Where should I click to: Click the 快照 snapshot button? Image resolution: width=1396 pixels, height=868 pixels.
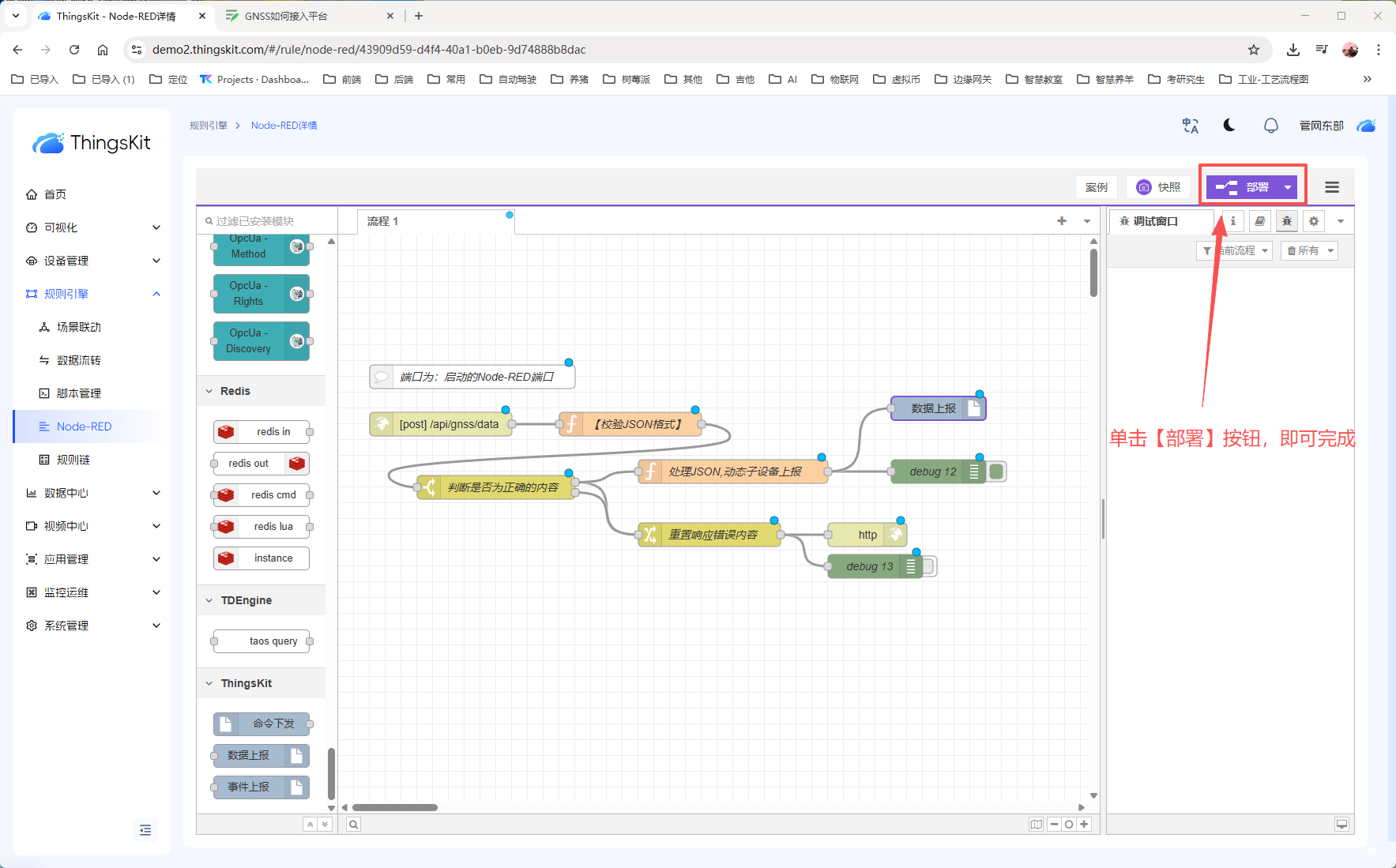pyautogui.click(x=1158, y=187)
